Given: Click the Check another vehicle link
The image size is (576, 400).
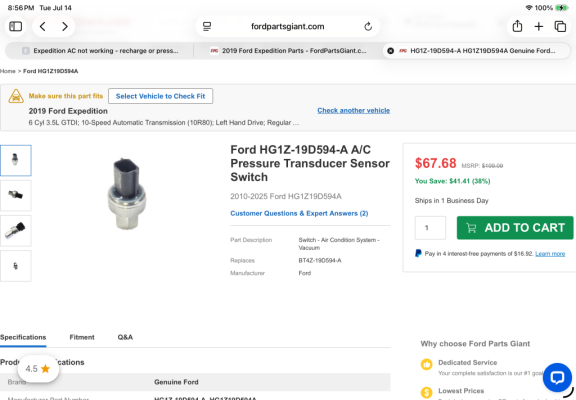Looking at the screenshot, I should [x=353, y=111].
